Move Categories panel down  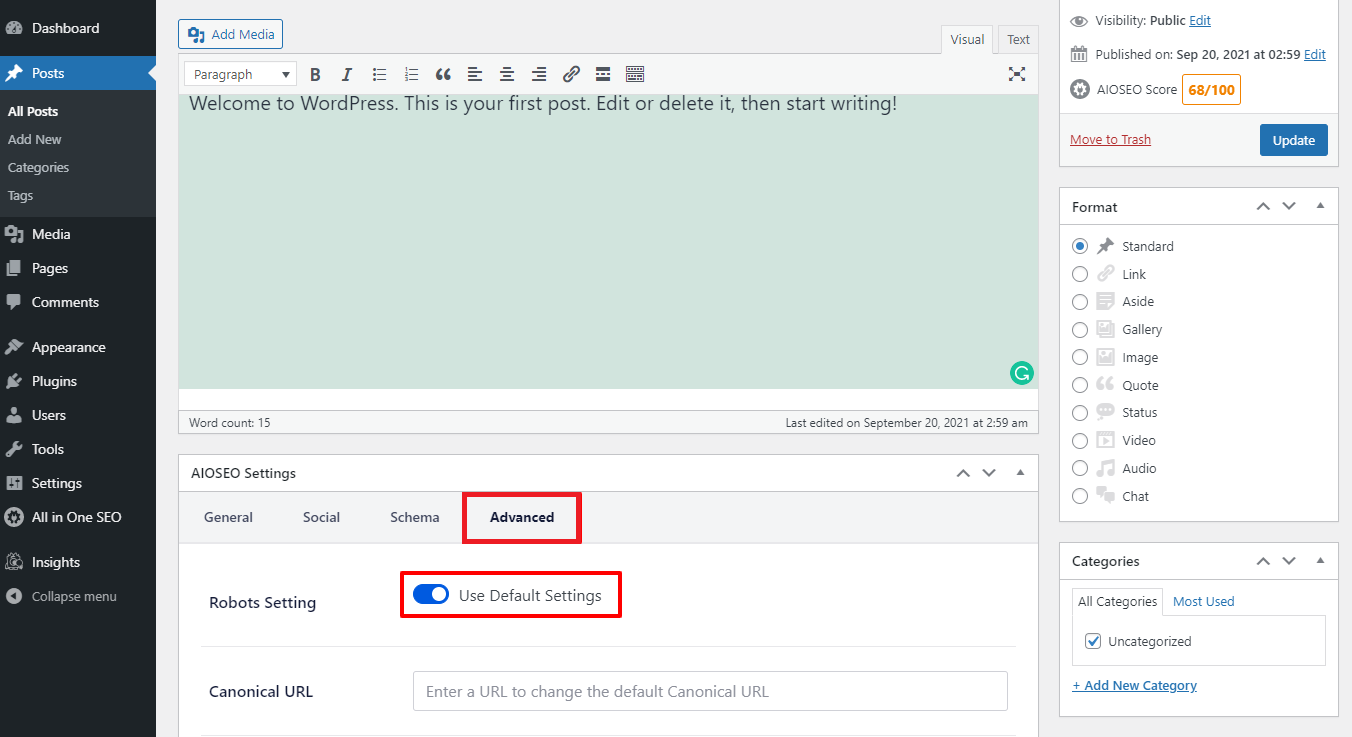coord(1289,561)
